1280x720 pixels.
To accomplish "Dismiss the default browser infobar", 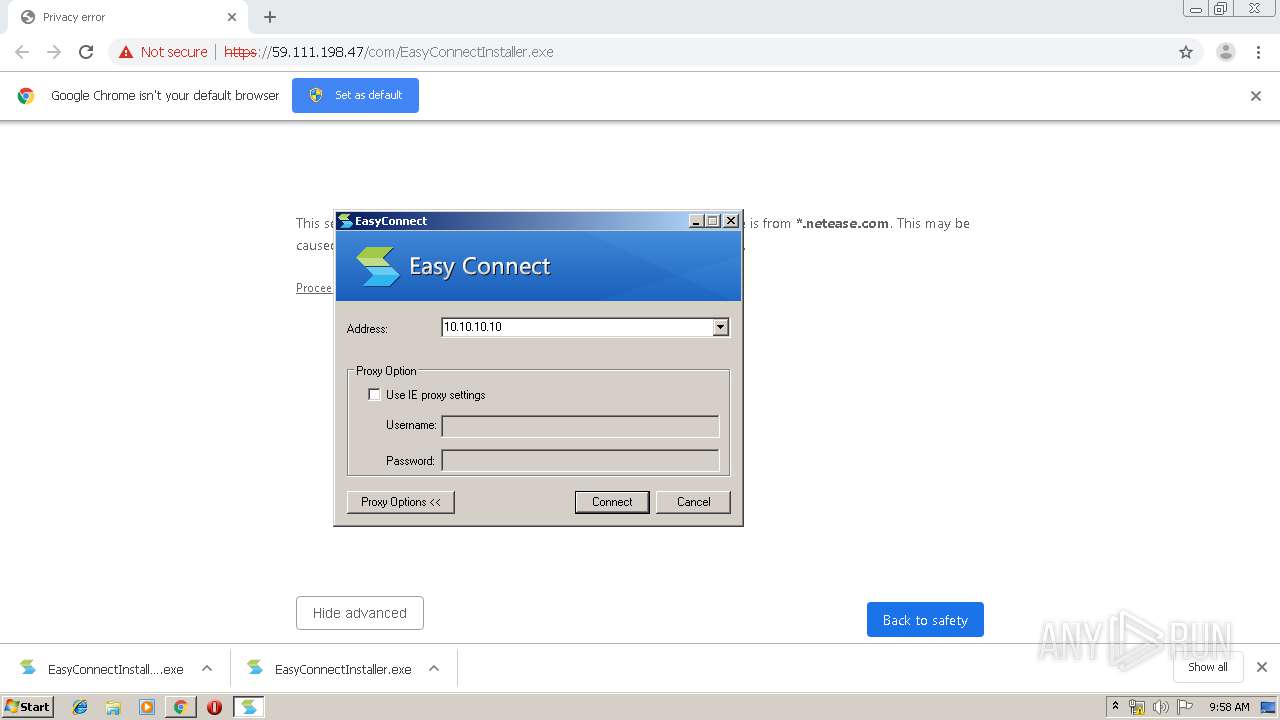I will click(x=1255, y=96).
